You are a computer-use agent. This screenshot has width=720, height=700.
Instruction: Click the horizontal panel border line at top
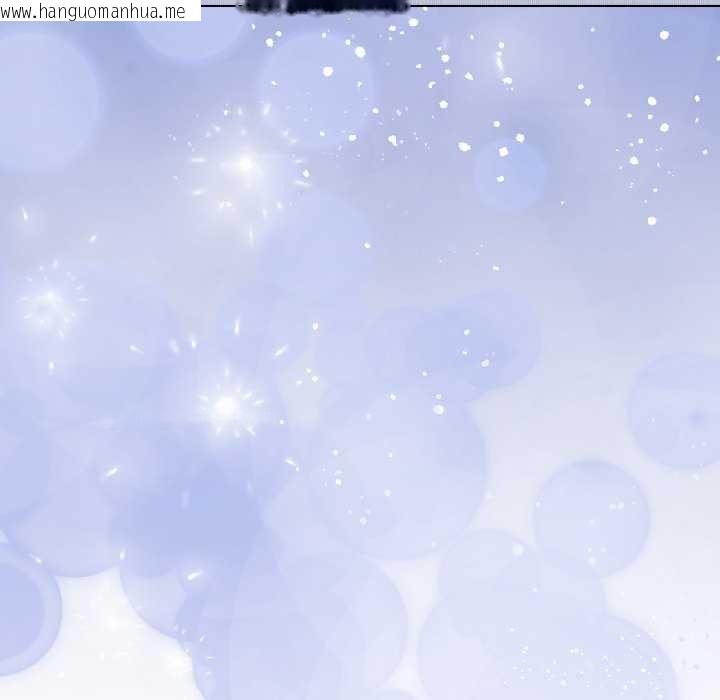560,5
